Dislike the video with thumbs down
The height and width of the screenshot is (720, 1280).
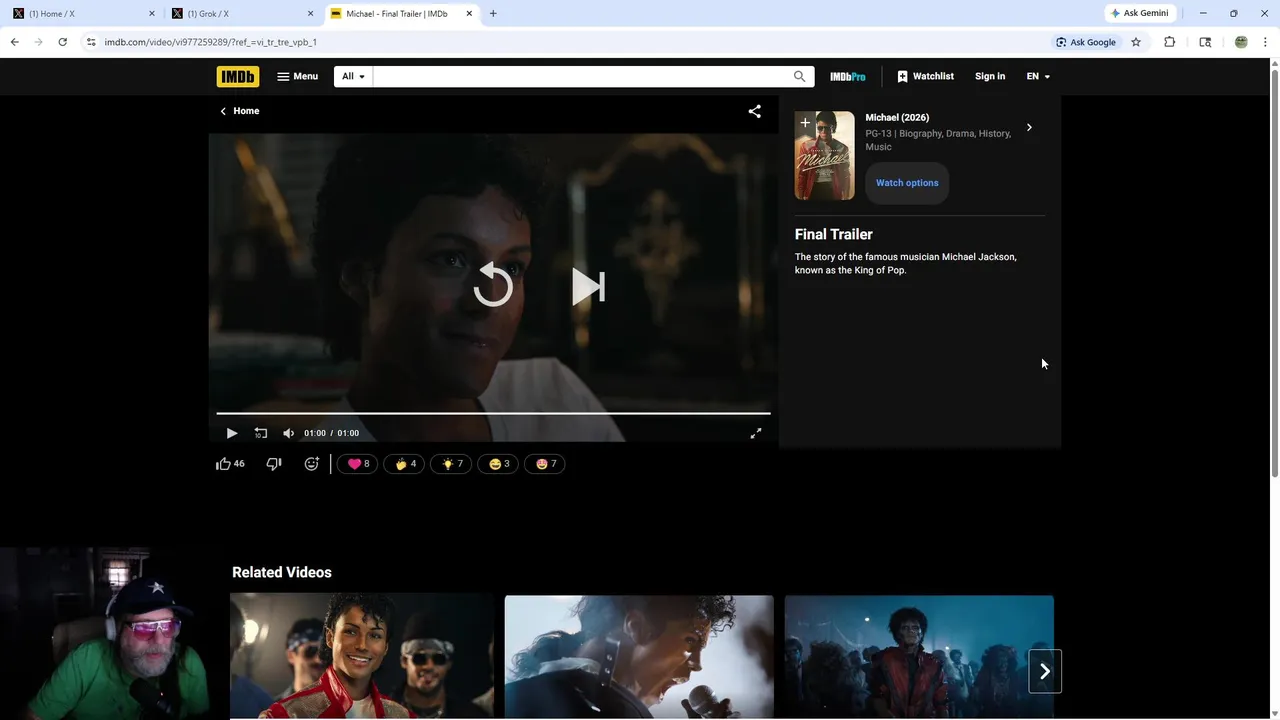coord(274,464)
